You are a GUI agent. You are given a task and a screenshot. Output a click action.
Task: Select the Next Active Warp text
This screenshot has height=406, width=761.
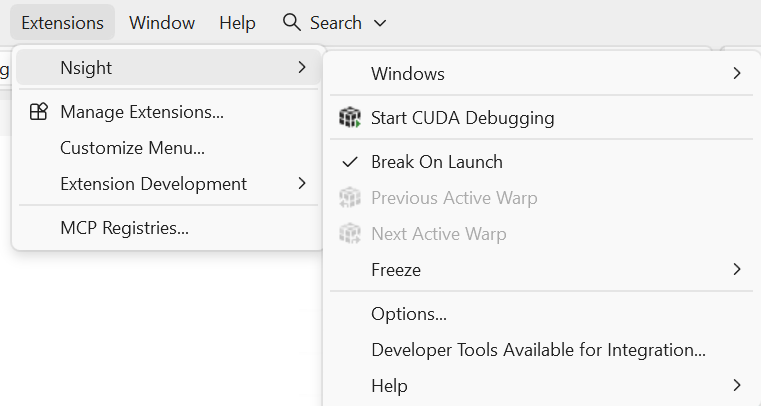[439, 234]
